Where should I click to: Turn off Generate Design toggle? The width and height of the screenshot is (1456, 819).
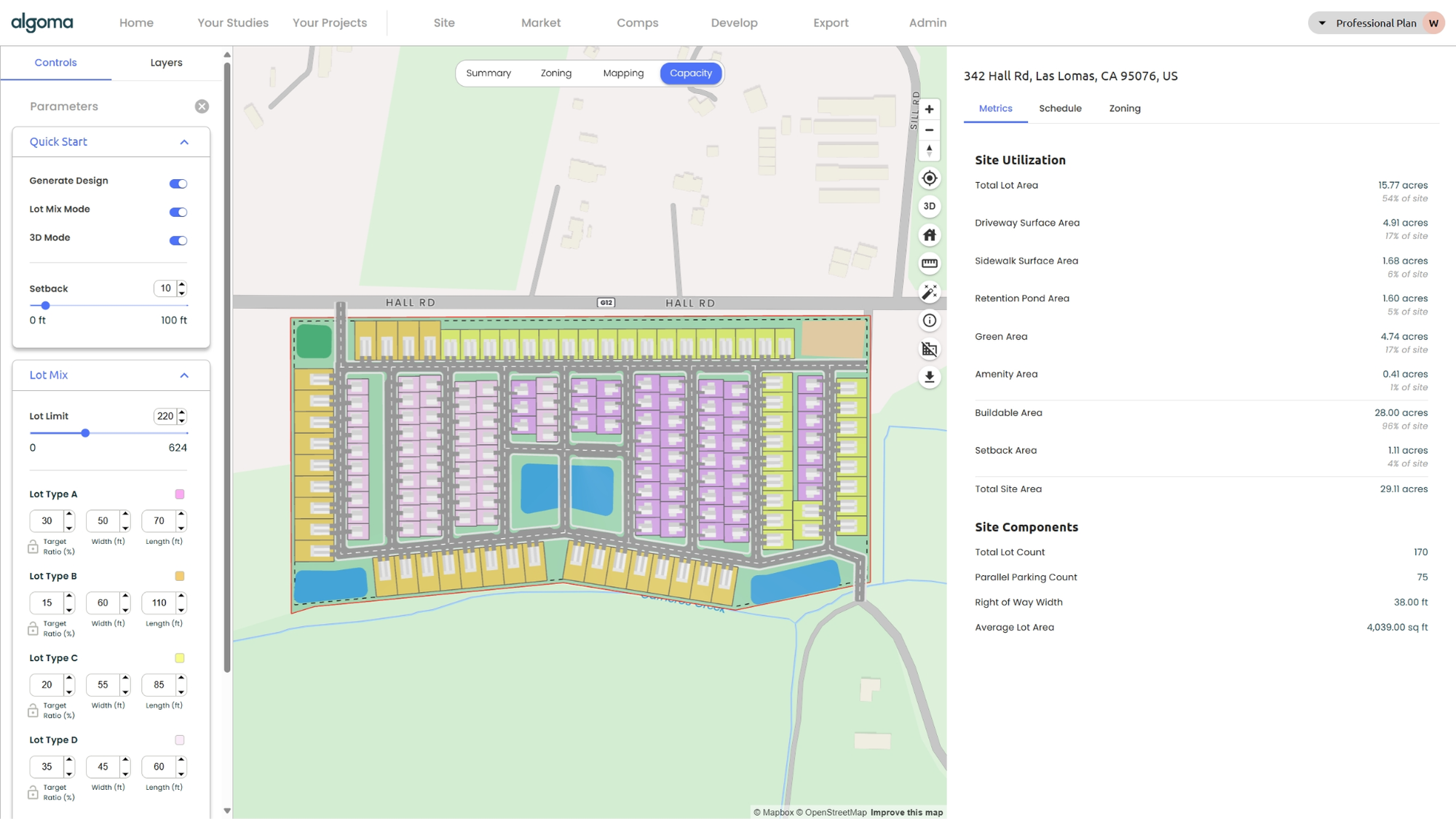(x=178, y=183)
